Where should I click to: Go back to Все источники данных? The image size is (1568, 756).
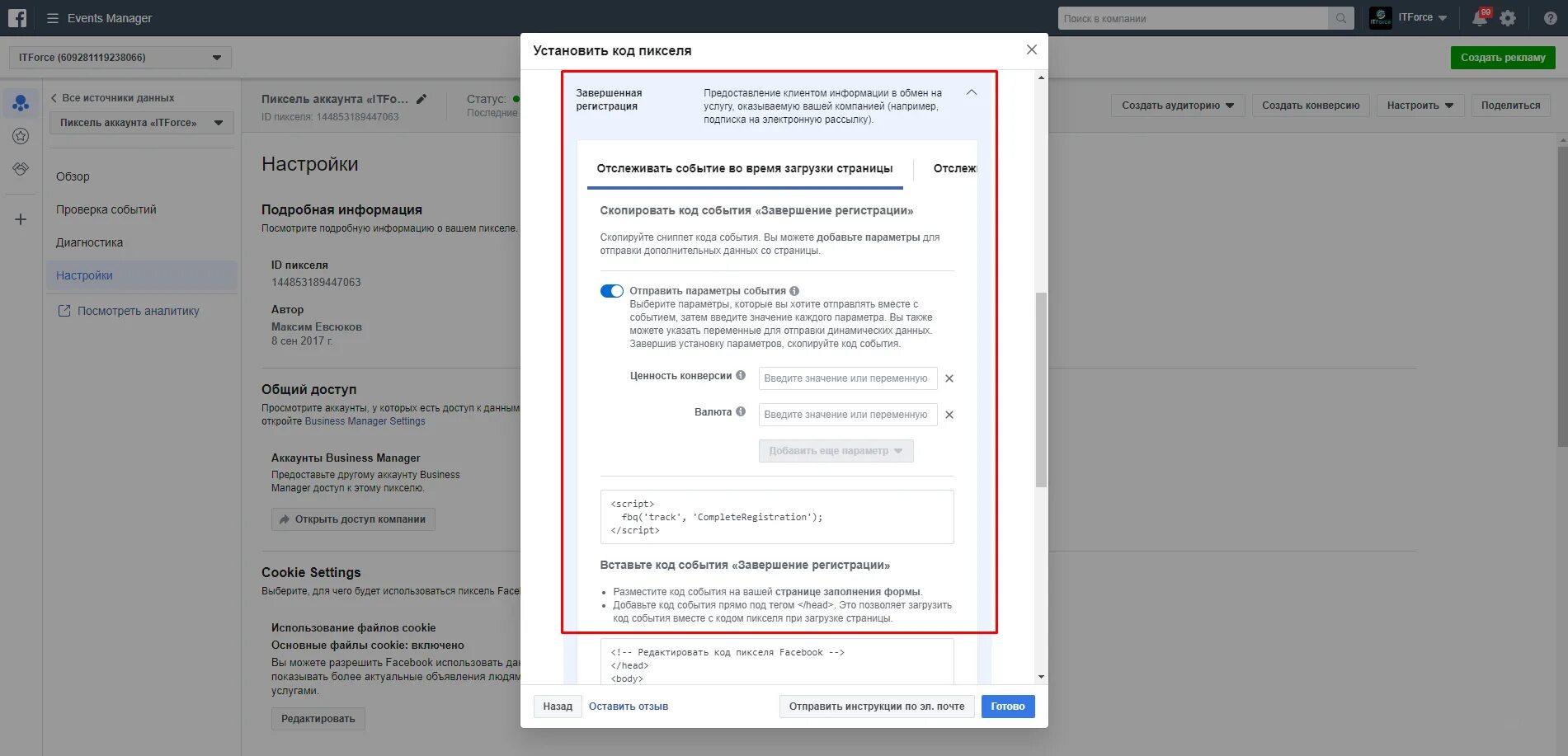[112, 98]
